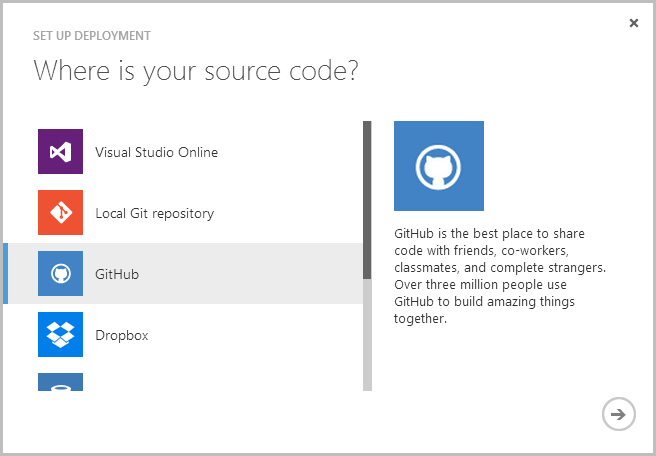Click the GitHub octocat list icon
This screenshot has width=656, height=456.
(60, 274)
